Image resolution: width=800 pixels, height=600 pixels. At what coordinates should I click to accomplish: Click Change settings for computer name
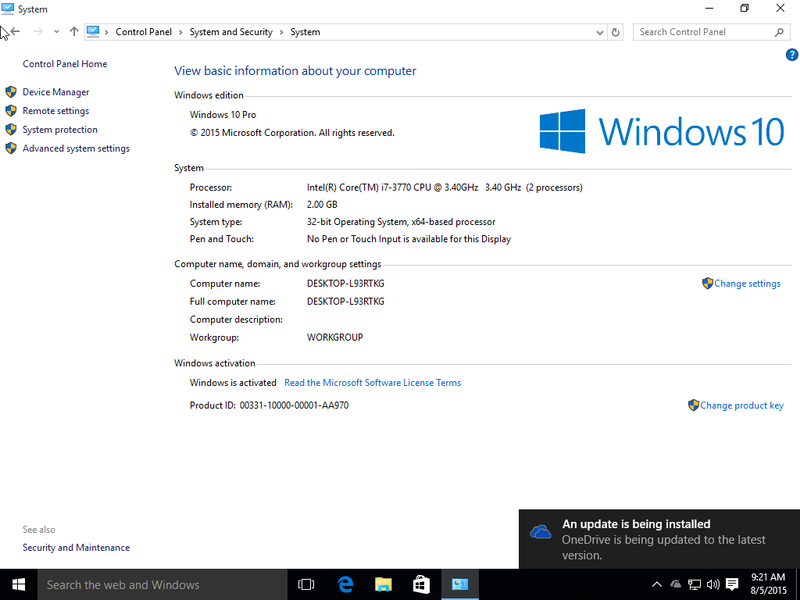(x=747, y=284)
